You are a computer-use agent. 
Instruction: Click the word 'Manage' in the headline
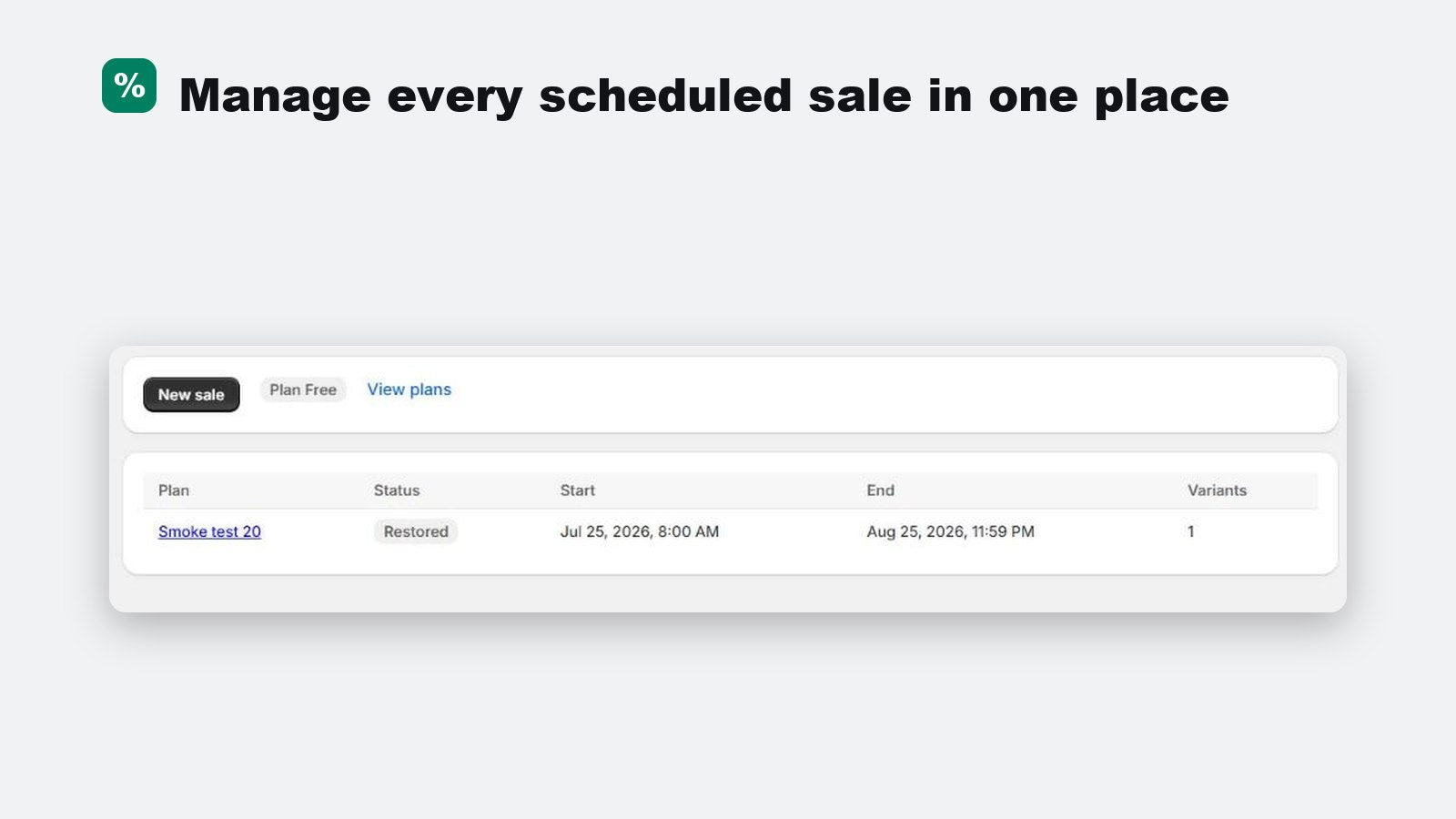275,96
